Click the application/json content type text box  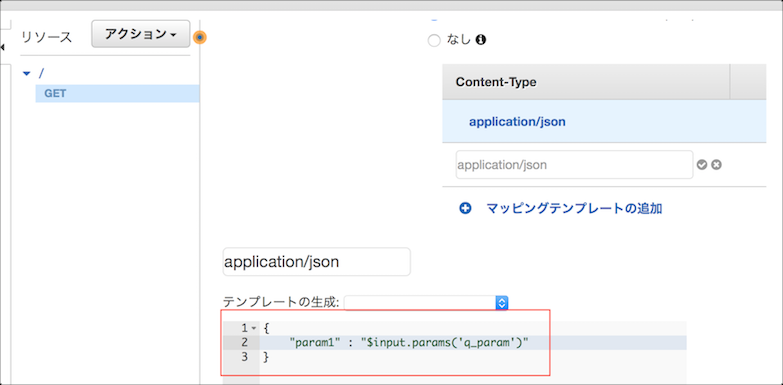coord(317,262)
